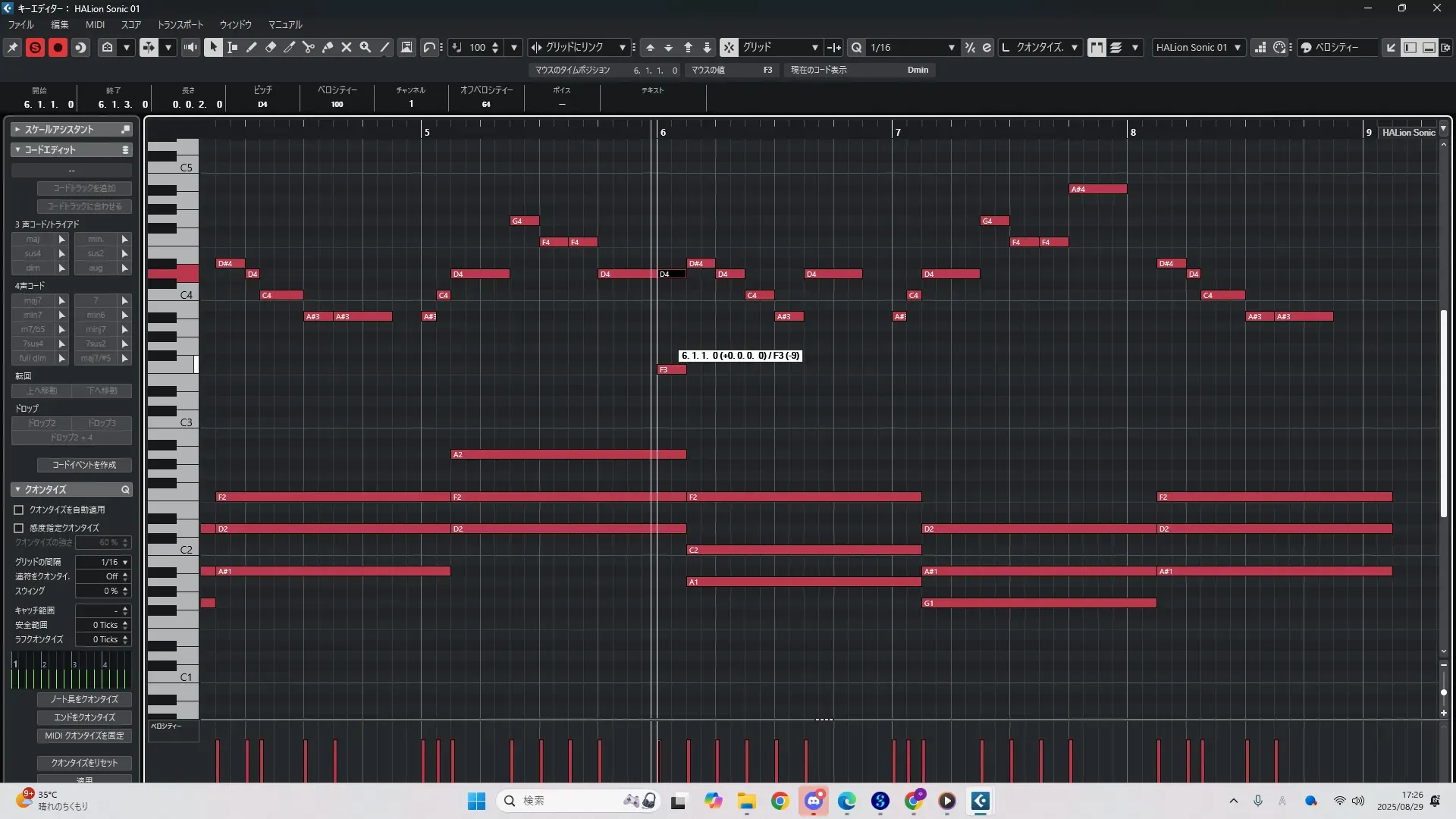The height and width of the screenshot is (819, 1456).
Task: Select the Split scissors tool
Action: tap(309, 47)
